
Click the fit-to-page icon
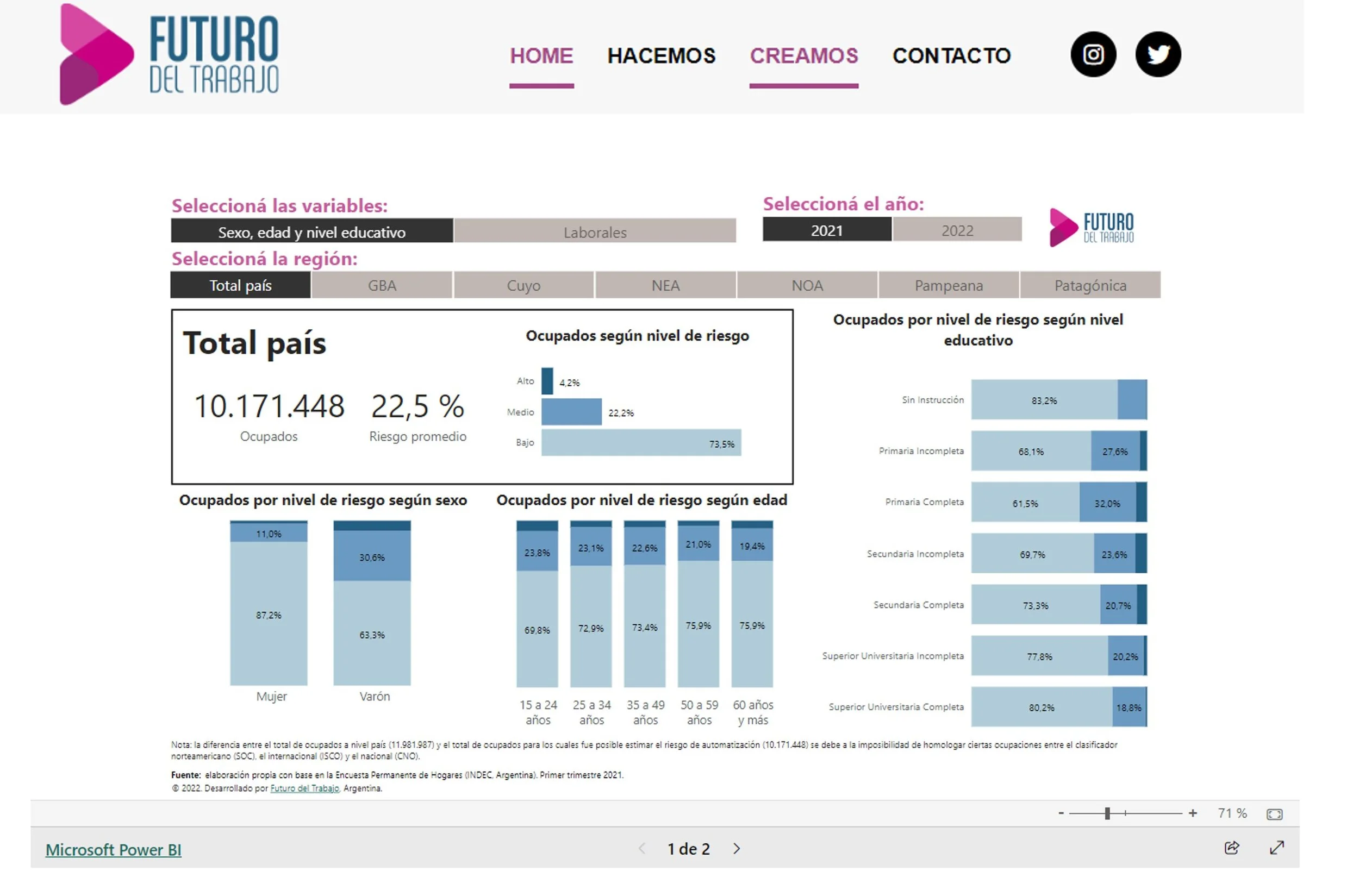pos(1274,814)
